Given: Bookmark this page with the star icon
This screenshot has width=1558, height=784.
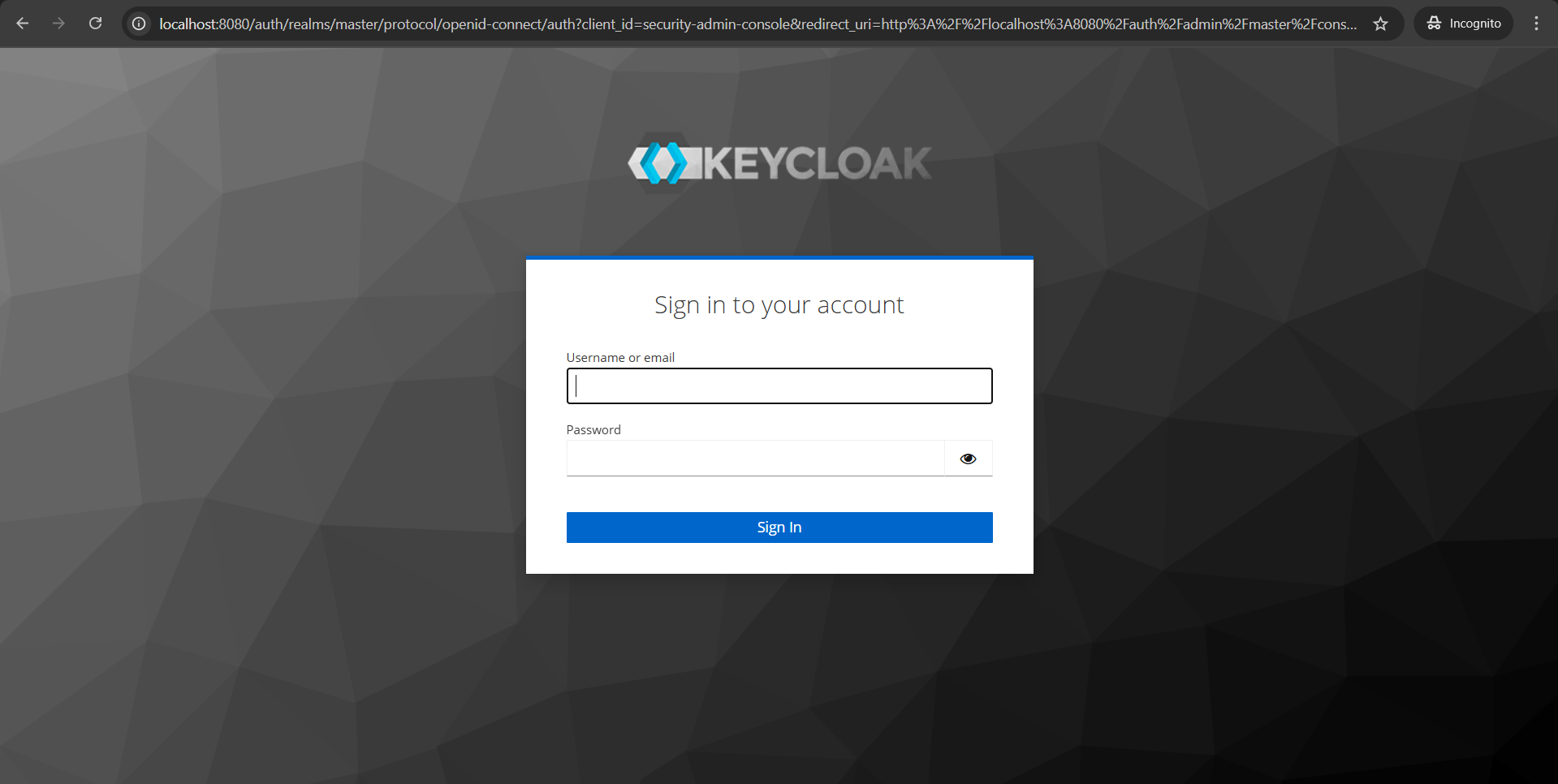Looking at the screenshot, I should point(1381,24).
